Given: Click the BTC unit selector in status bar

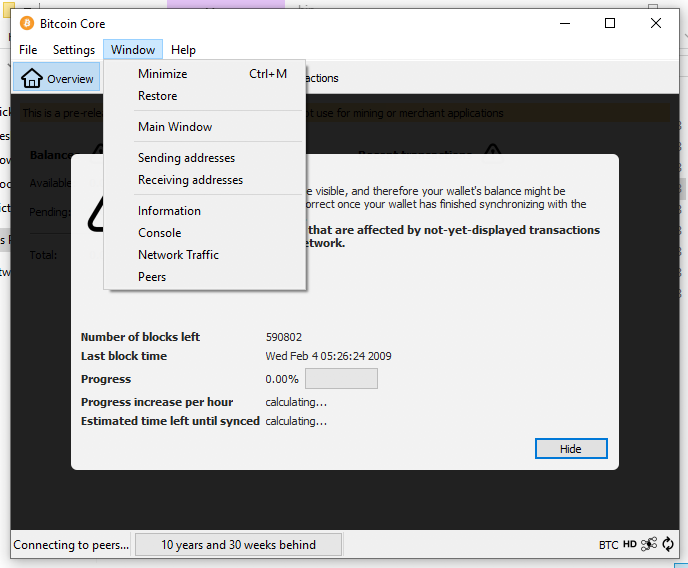Looking at the screenshot, I should [x=608, y=545].
